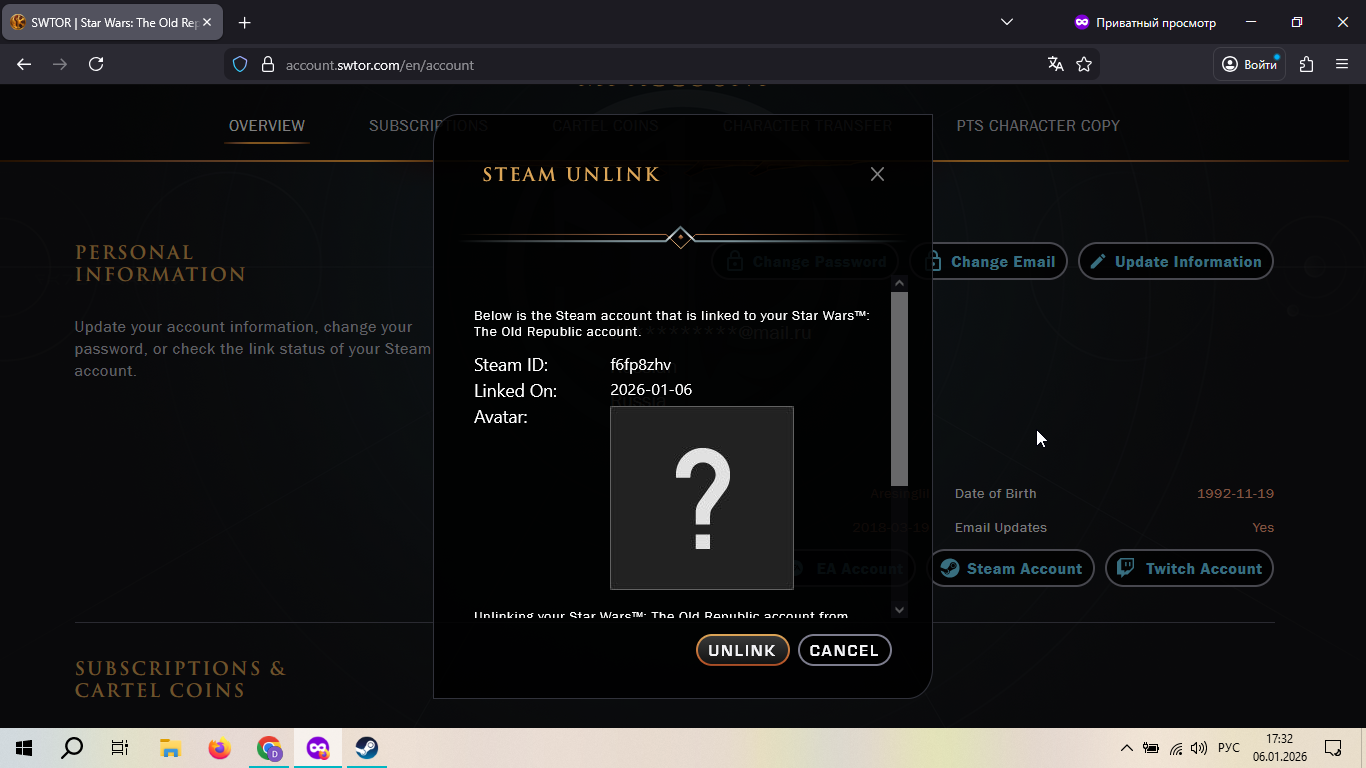Click the Personal Information heading
Screen dimensions: 1366x768
tap(160, 263)
